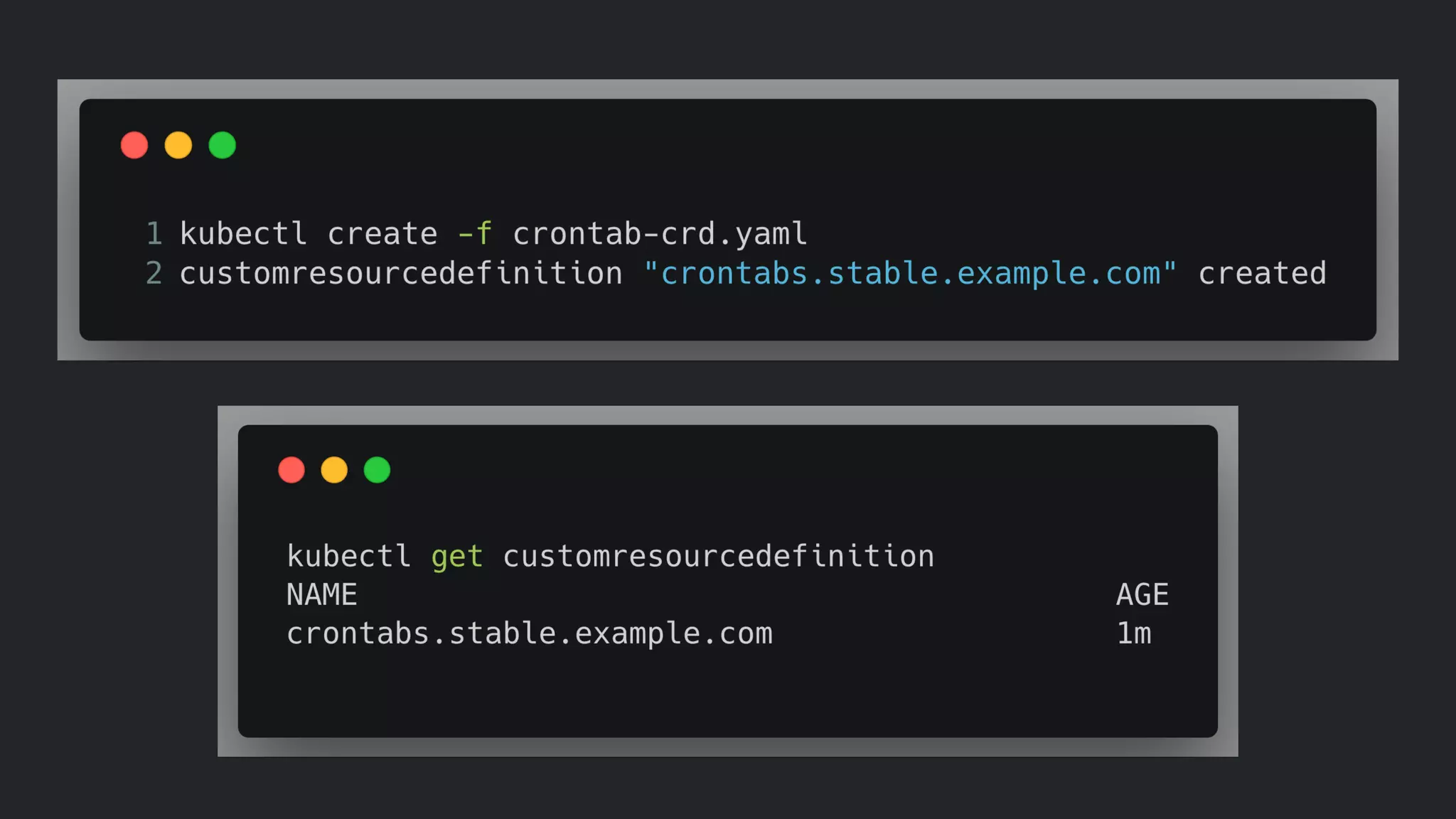Click line number 2 in the top terminal
The image size is (1456, 819).
coord(154,274)
